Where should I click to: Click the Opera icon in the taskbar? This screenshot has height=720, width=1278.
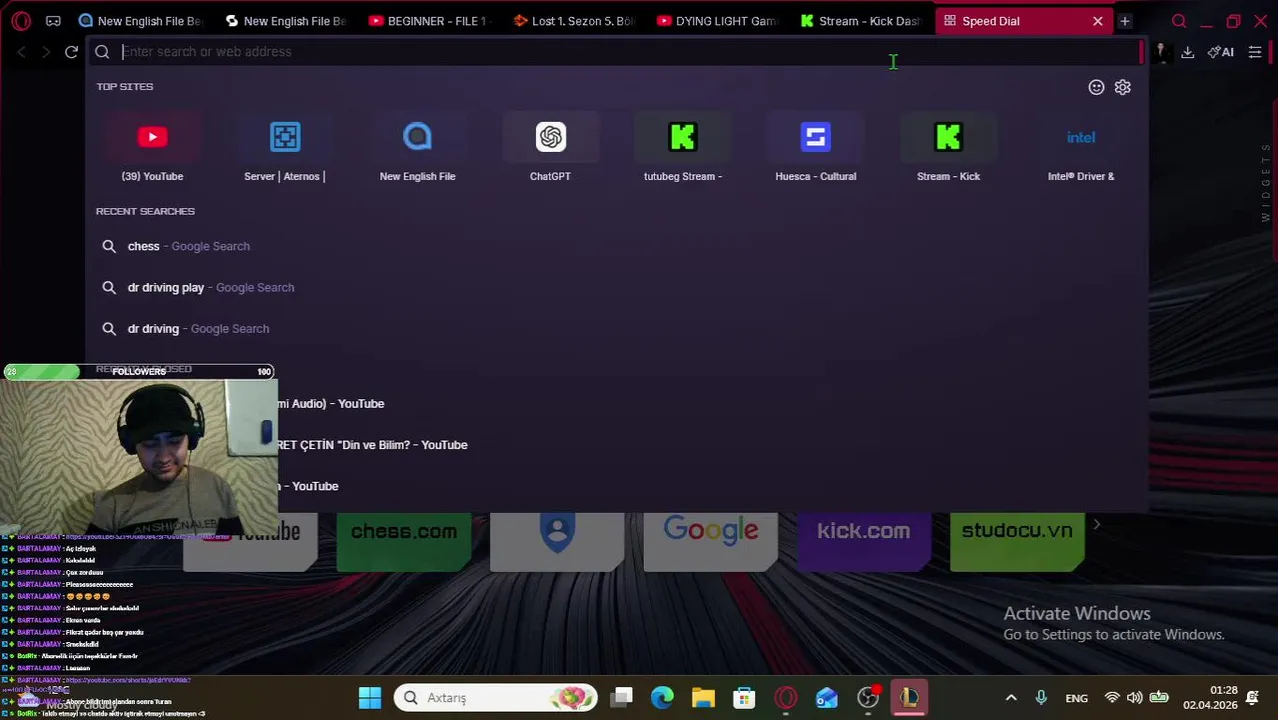(x=785, y=698)
